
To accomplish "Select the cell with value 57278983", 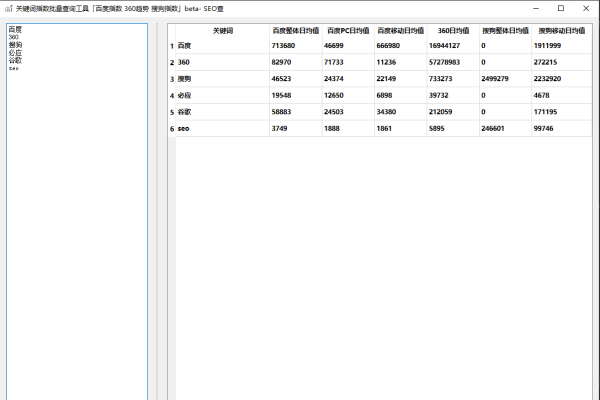I will pos(453,62).
